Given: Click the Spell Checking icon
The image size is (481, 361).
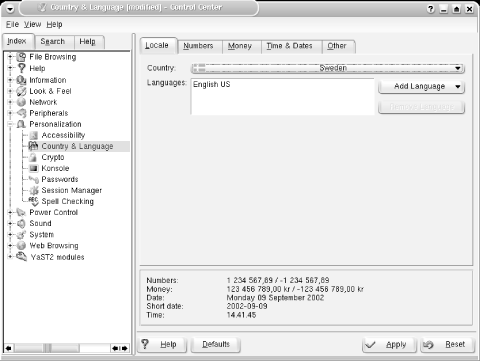Looking at the screenshot, I should (33, 201).
